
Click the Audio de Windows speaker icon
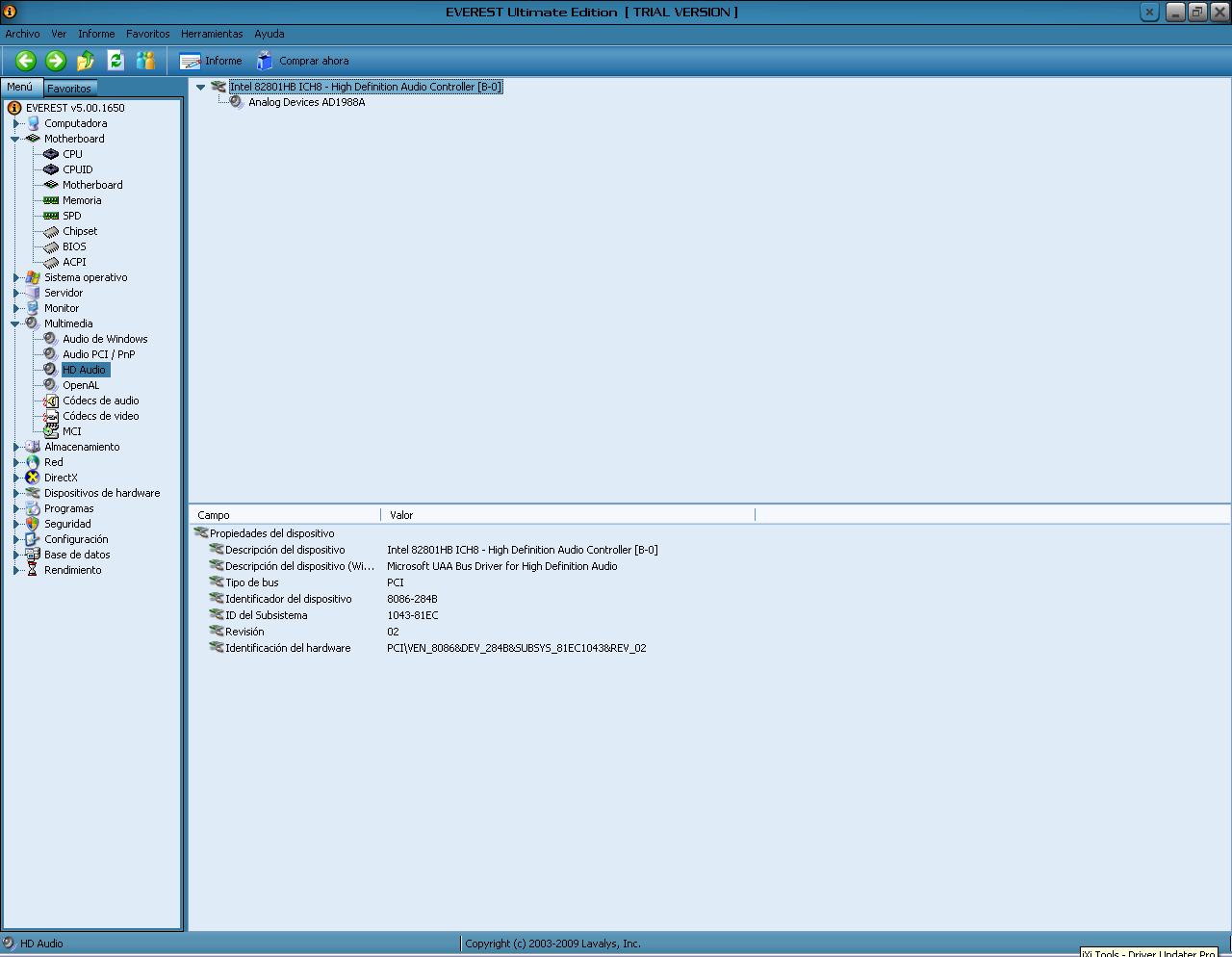click(51, 339)
